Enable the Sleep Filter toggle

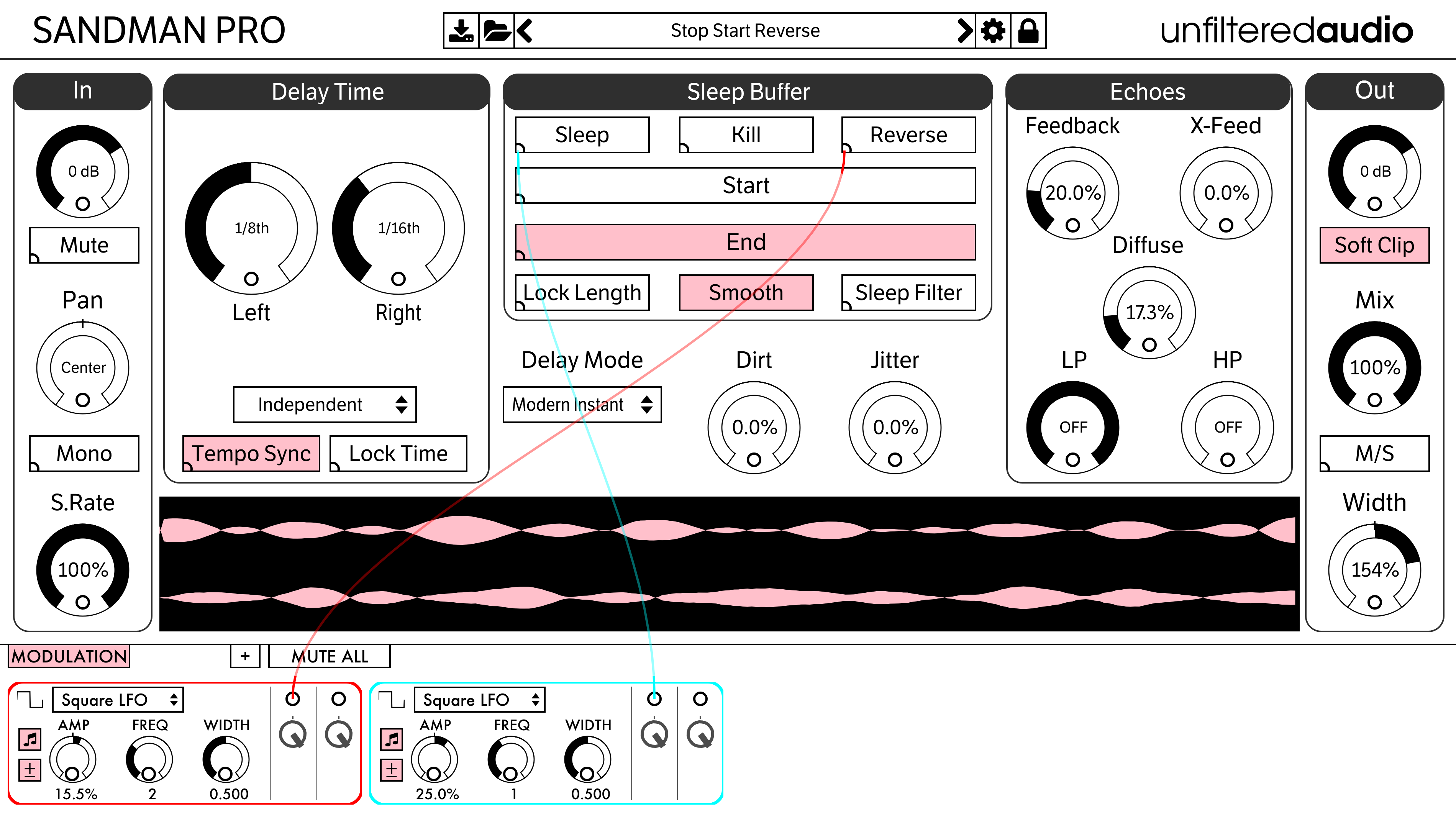point(908,293)
